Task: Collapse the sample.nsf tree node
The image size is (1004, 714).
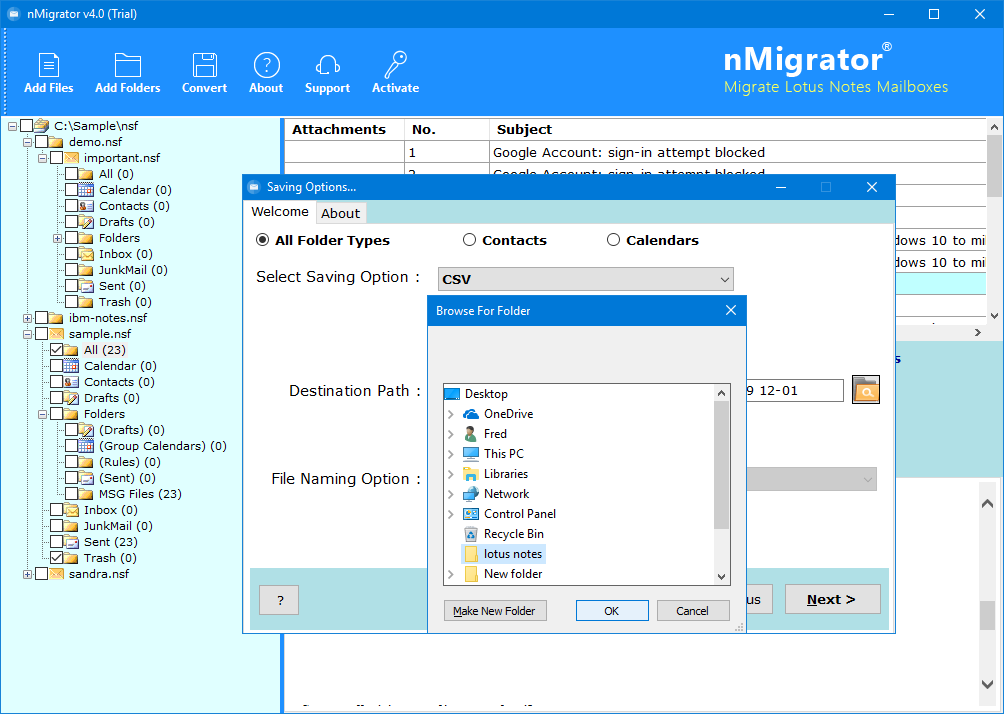Action: pyautogui.click(x=28, y=334)
